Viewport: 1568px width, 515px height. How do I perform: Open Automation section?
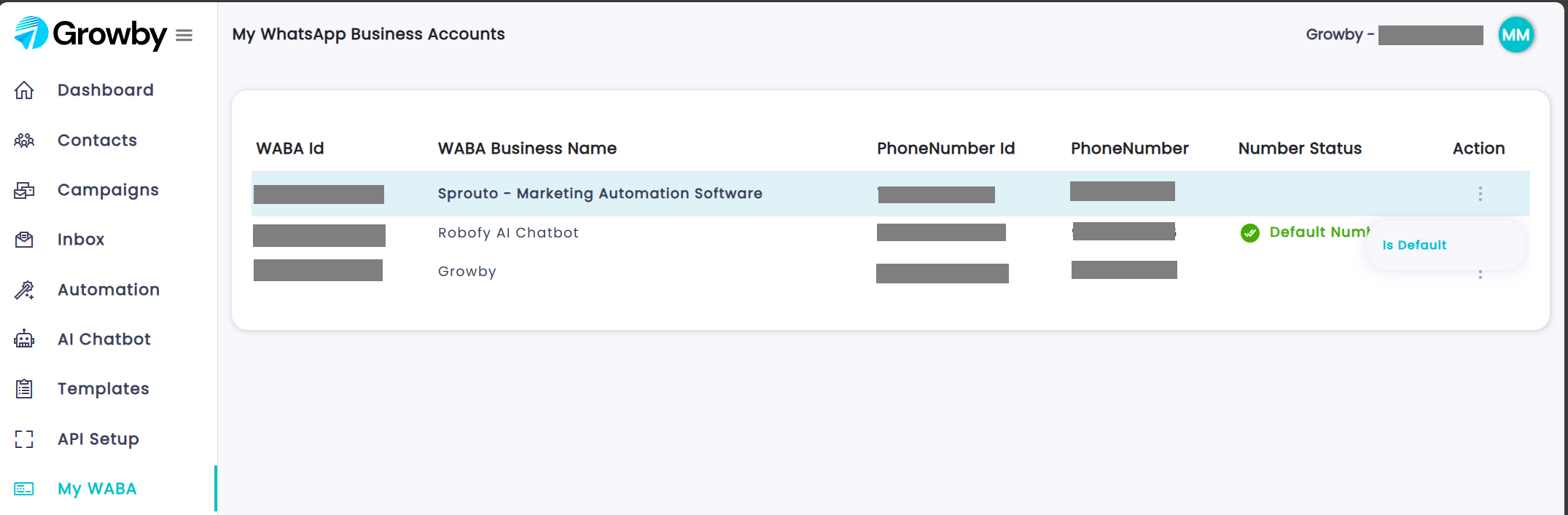109,290
